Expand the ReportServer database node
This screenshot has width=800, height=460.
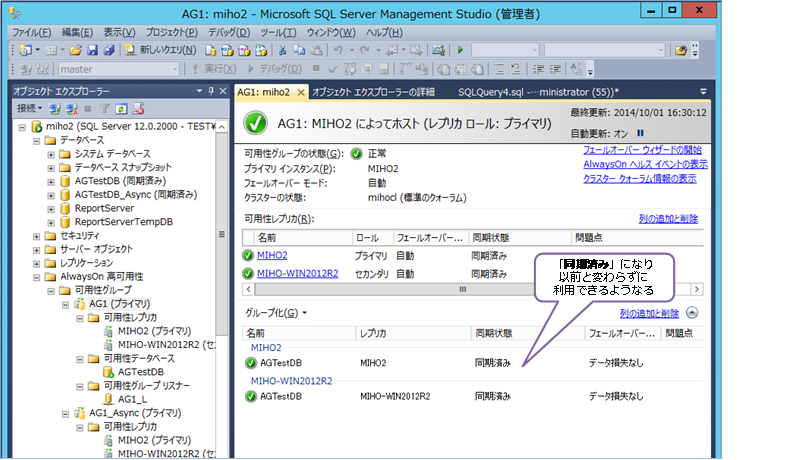[51, 209]
